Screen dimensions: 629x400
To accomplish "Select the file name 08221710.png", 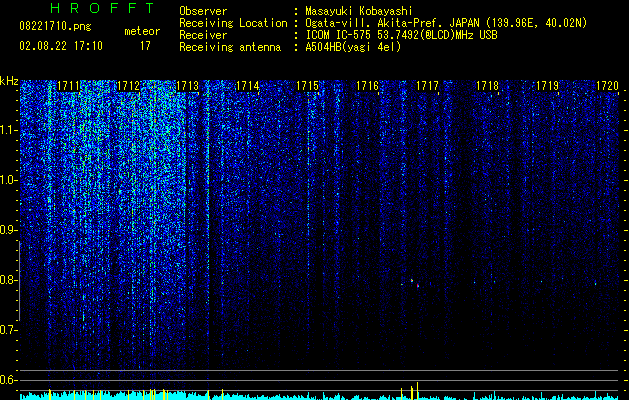I will (55, 27).
